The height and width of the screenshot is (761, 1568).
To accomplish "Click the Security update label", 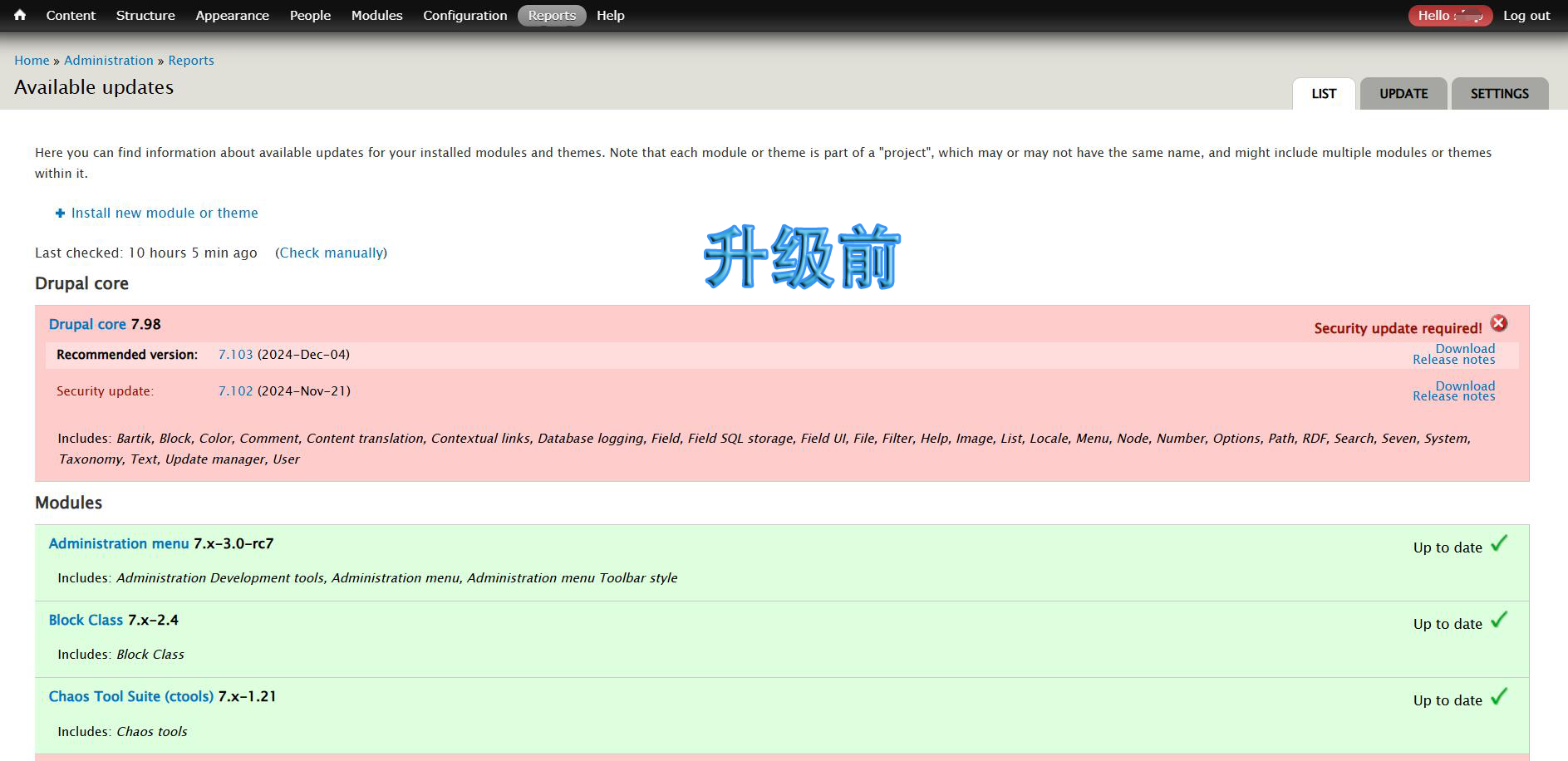I will point(105,391).
